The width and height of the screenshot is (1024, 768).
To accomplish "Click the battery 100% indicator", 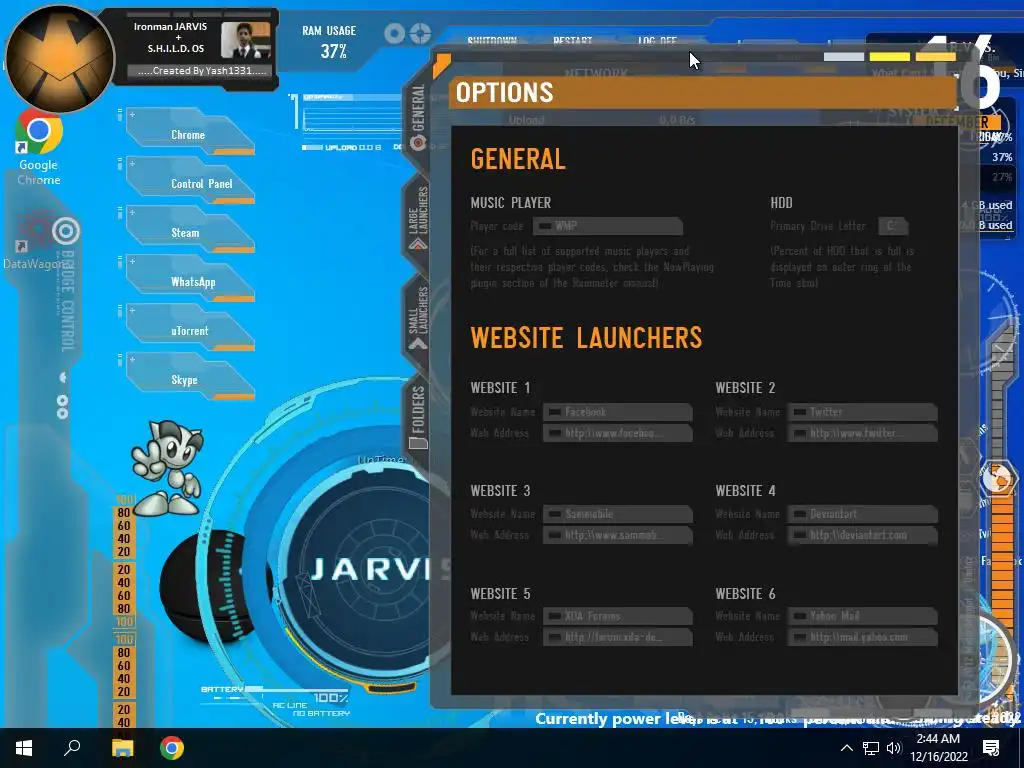I will [x=330, y=698].
